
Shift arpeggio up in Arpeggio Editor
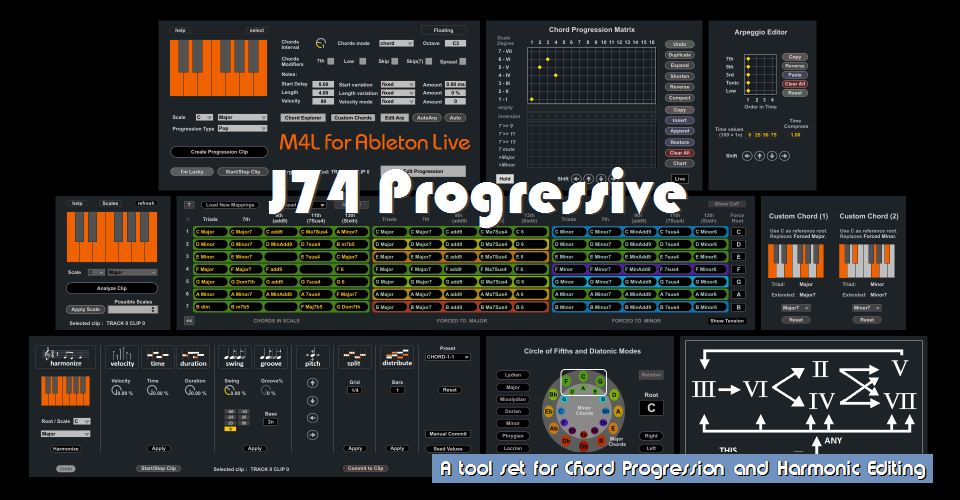(759, 156)
